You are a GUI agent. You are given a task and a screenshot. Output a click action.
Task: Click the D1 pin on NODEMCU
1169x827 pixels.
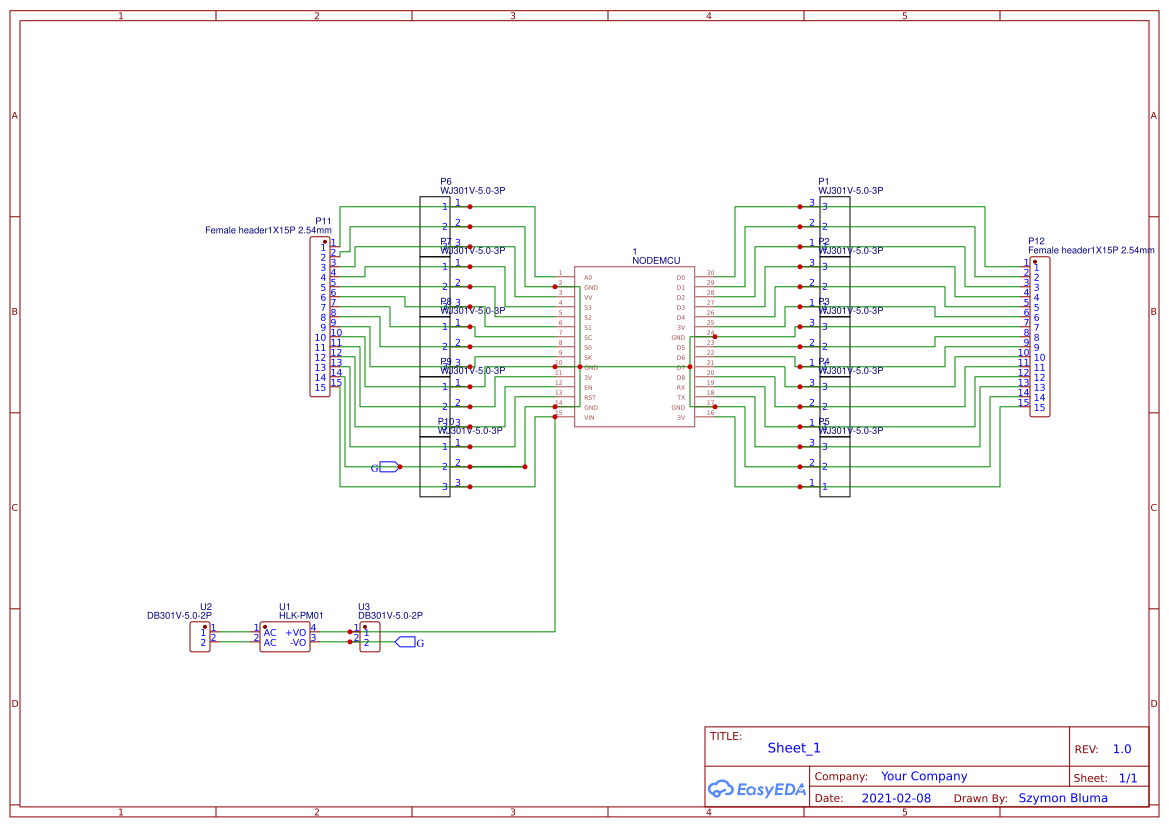[681, 288]
